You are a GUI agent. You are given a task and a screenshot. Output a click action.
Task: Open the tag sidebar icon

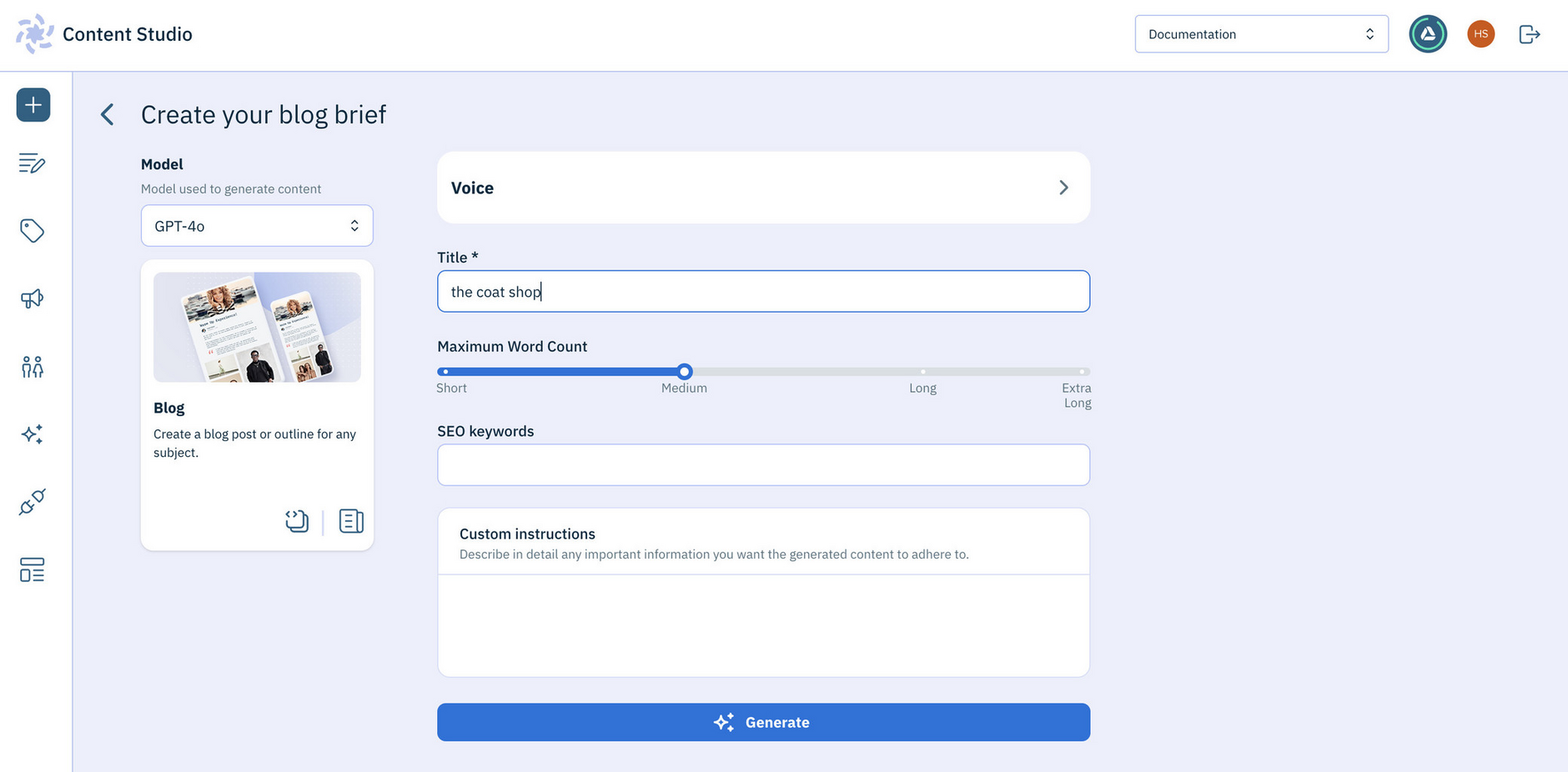pyautogui.click(x=33, y=231)
